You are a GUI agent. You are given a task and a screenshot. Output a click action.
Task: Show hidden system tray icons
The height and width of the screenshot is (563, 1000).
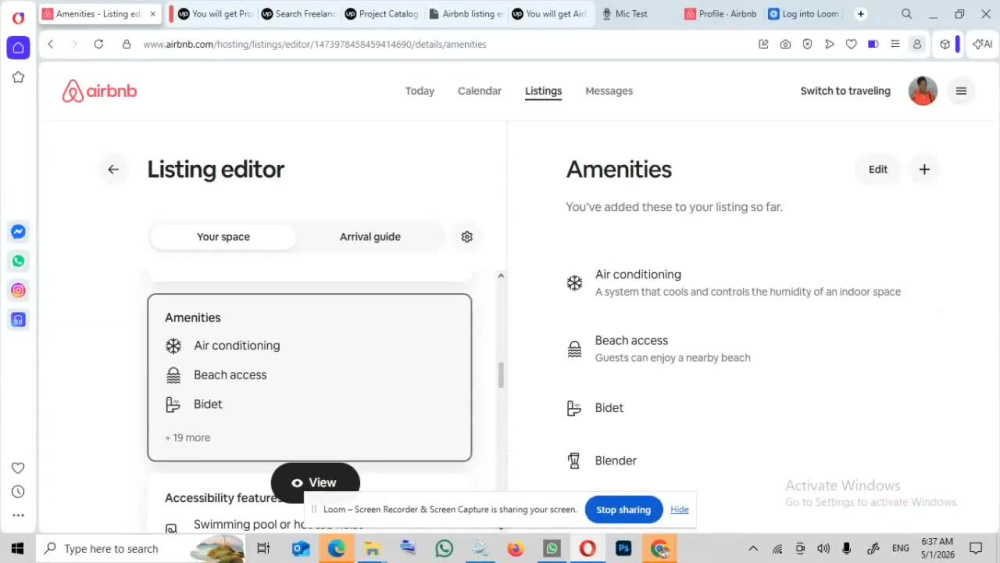click(753, 548)
